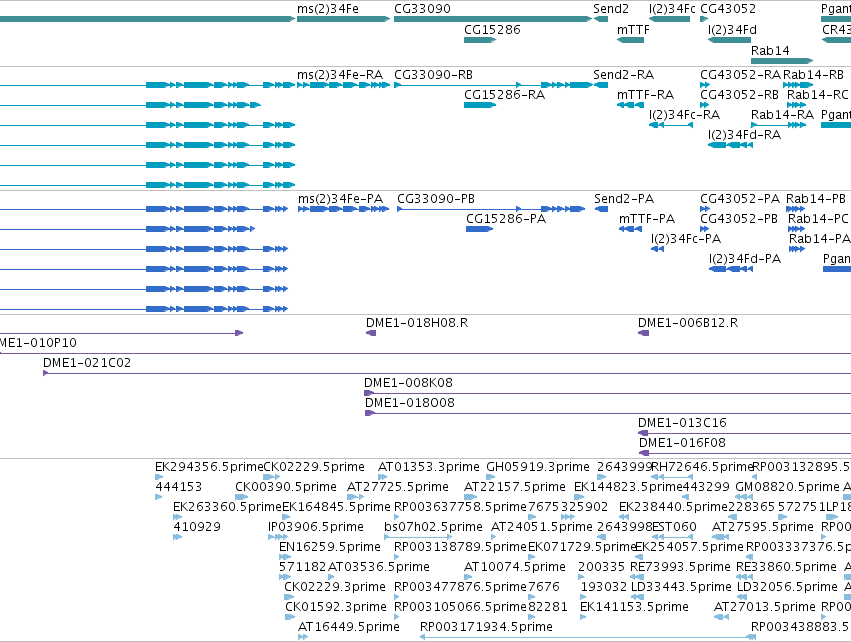Select the CG33090-PB protein label

tap(436, 199)
